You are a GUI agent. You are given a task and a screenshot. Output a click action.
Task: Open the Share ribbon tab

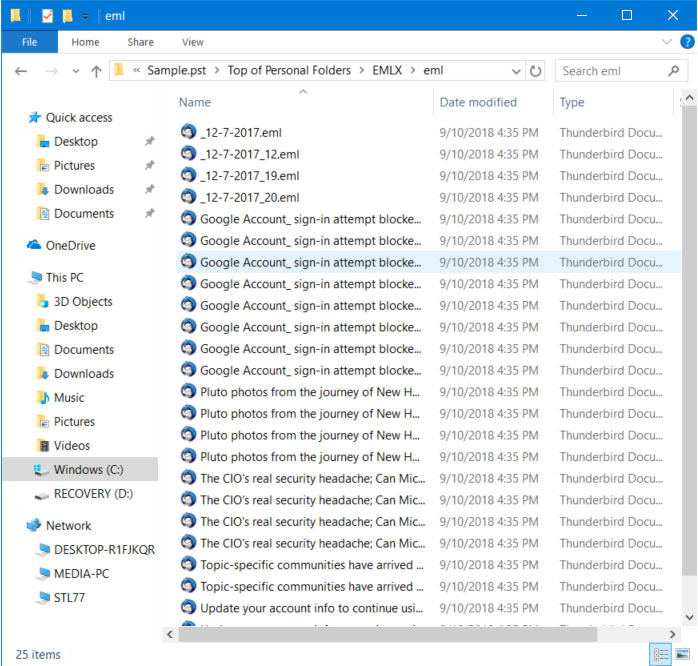pos(140,42)
